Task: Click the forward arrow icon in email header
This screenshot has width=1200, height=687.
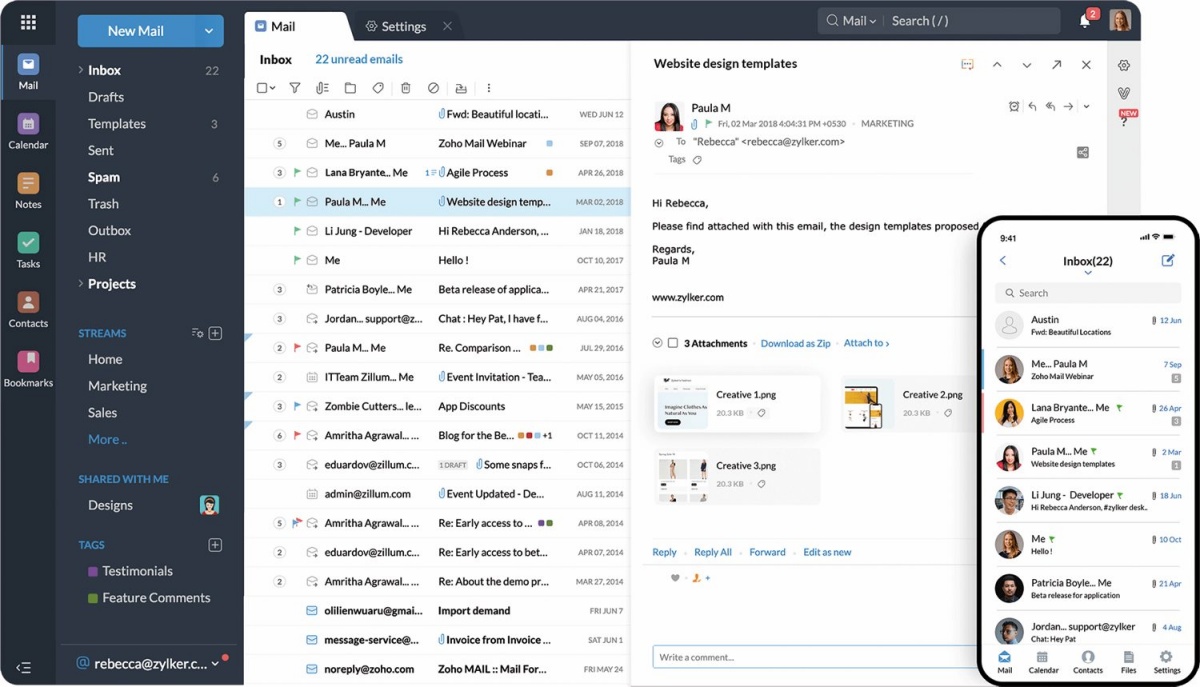Action: pyautogui.click(x=1068, y=107)
